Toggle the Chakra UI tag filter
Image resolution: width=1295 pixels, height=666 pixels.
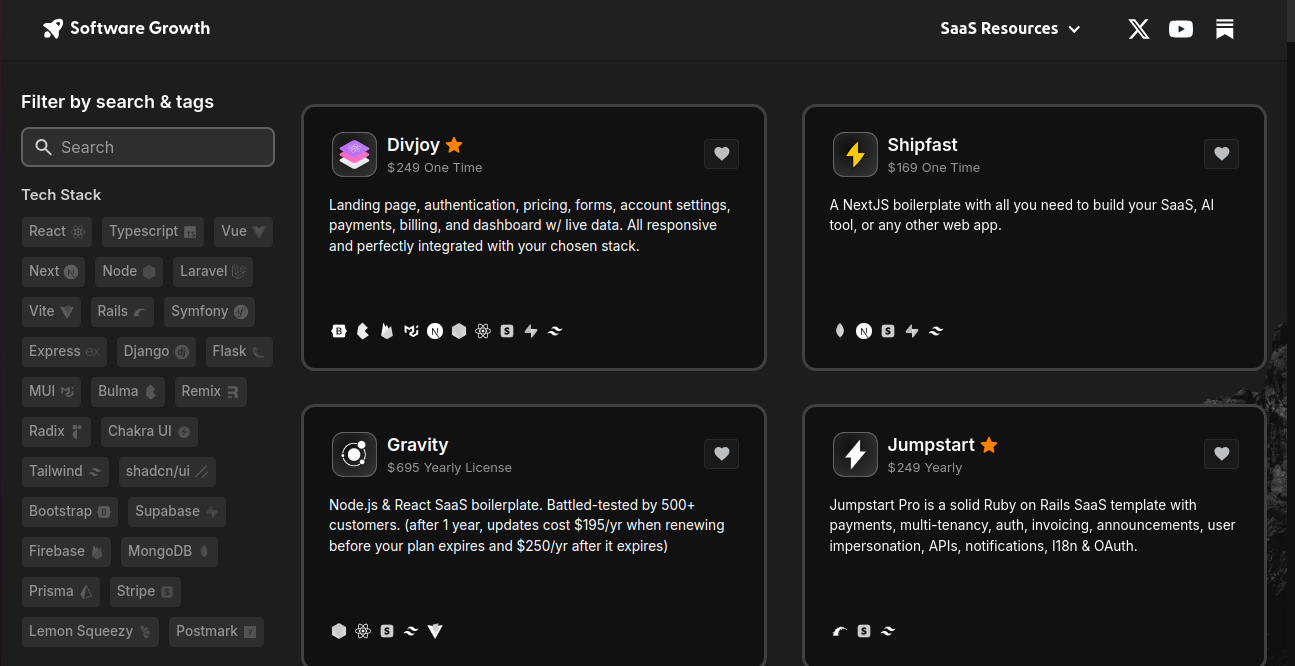click(149, 431)
